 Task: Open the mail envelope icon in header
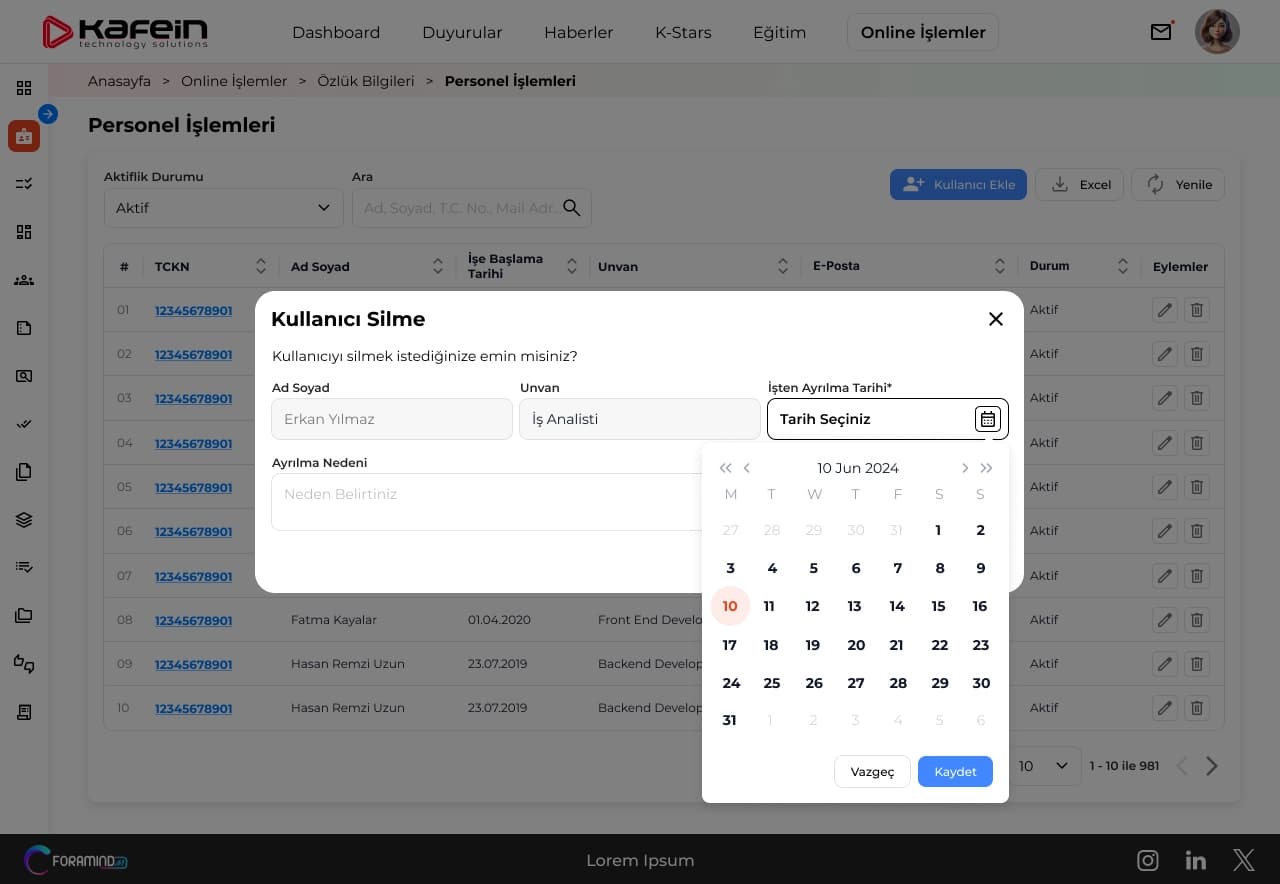click(x=1161, y=32)
